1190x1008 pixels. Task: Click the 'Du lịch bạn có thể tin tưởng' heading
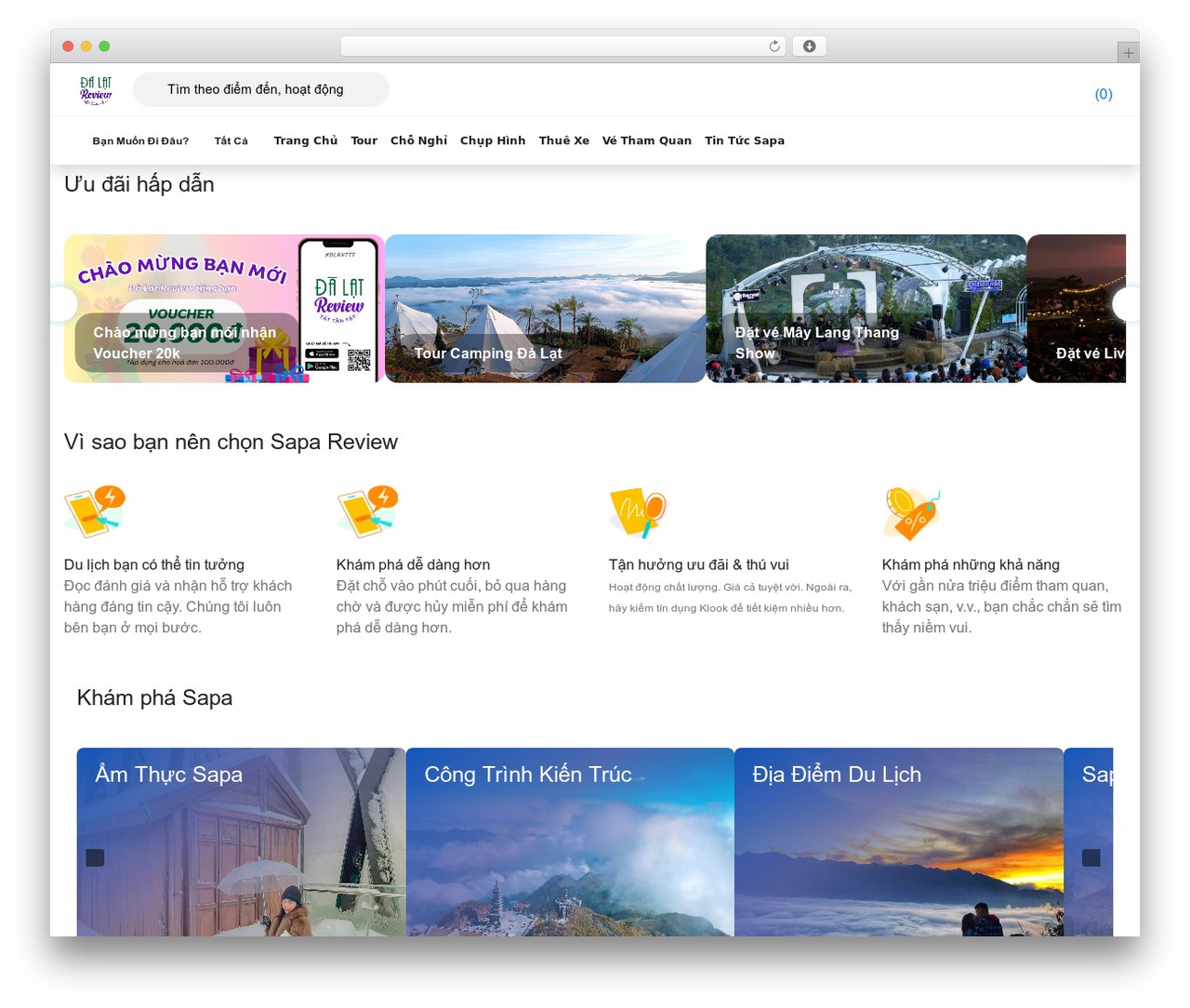tap(154, 564)
